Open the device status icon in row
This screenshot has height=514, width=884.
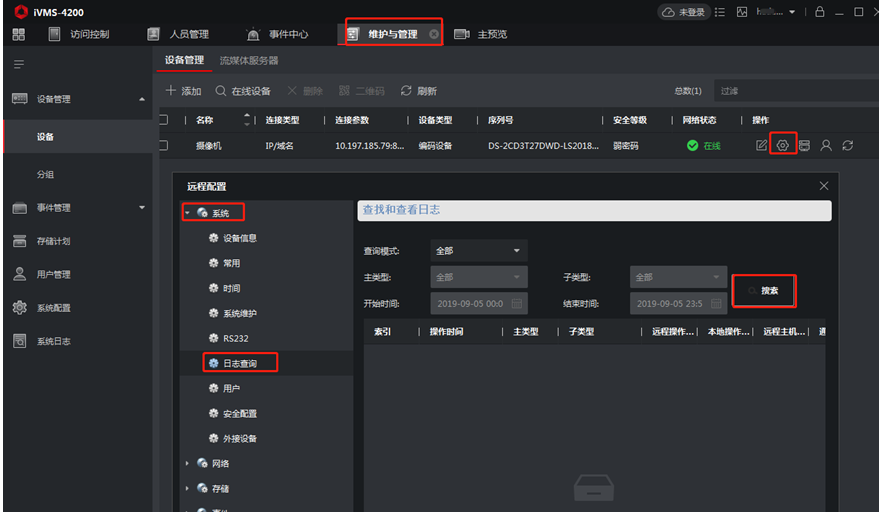point(804,146)
